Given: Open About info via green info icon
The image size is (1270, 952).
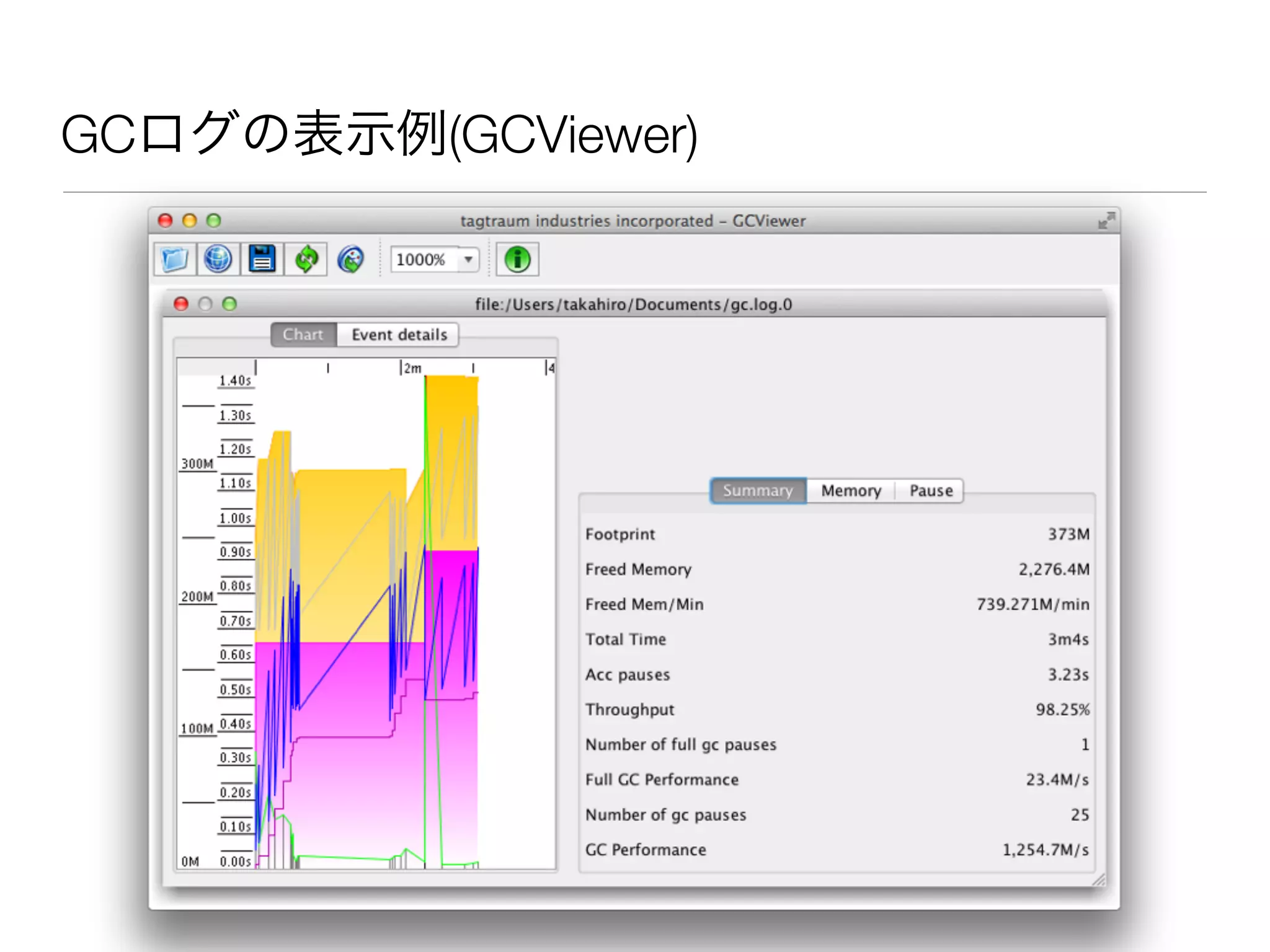Looking at the screenshot, I should point(518,259).
